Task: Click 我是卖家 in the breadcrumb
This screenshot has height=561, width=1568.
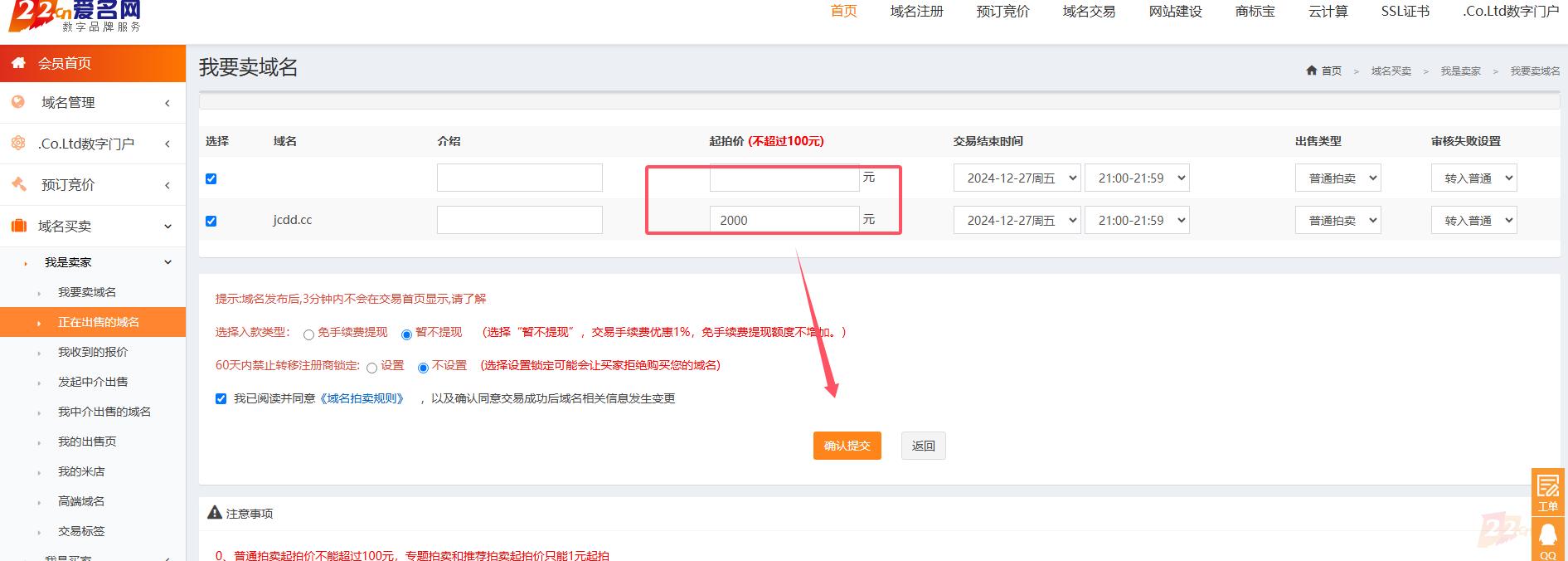Action: [x=1460, y=71]
